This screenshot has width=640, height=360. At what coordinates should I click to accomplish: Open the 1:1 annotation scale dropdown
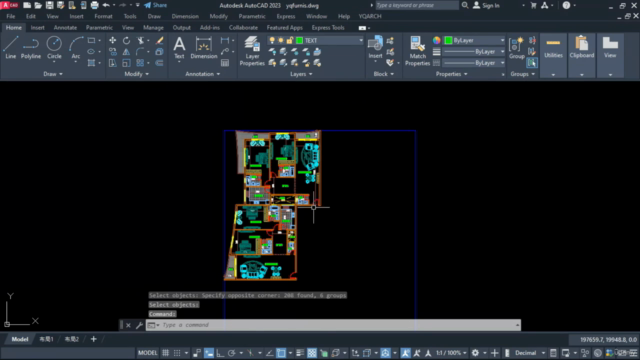click(x=451, y=353)
